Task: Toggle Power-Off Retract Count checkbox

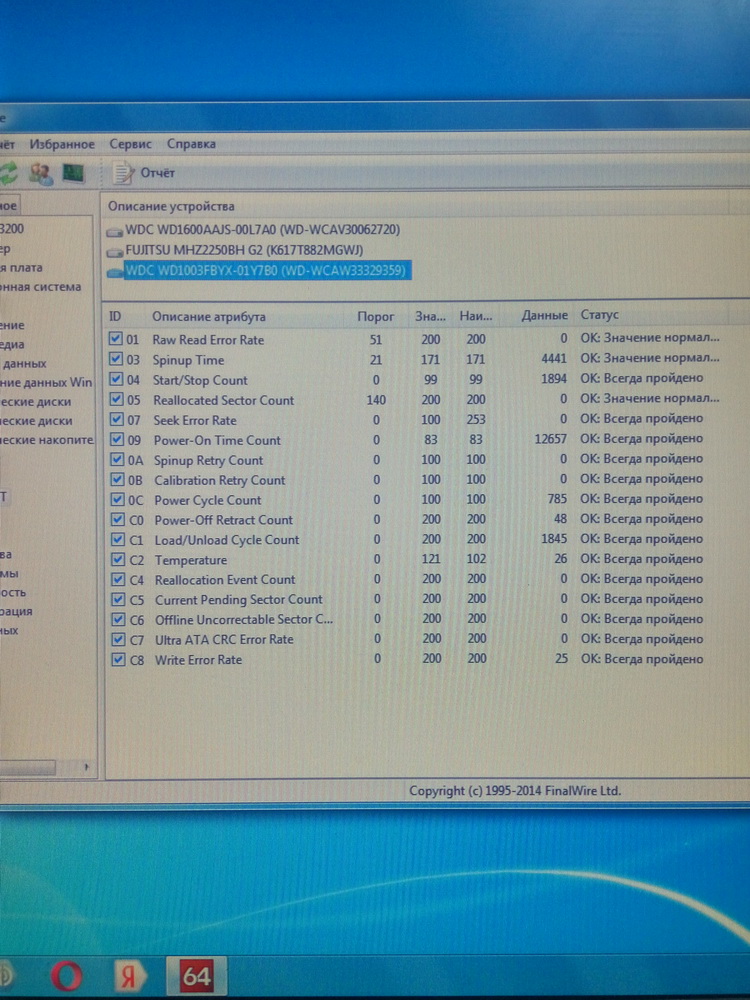Action: (x=118, y=519)
